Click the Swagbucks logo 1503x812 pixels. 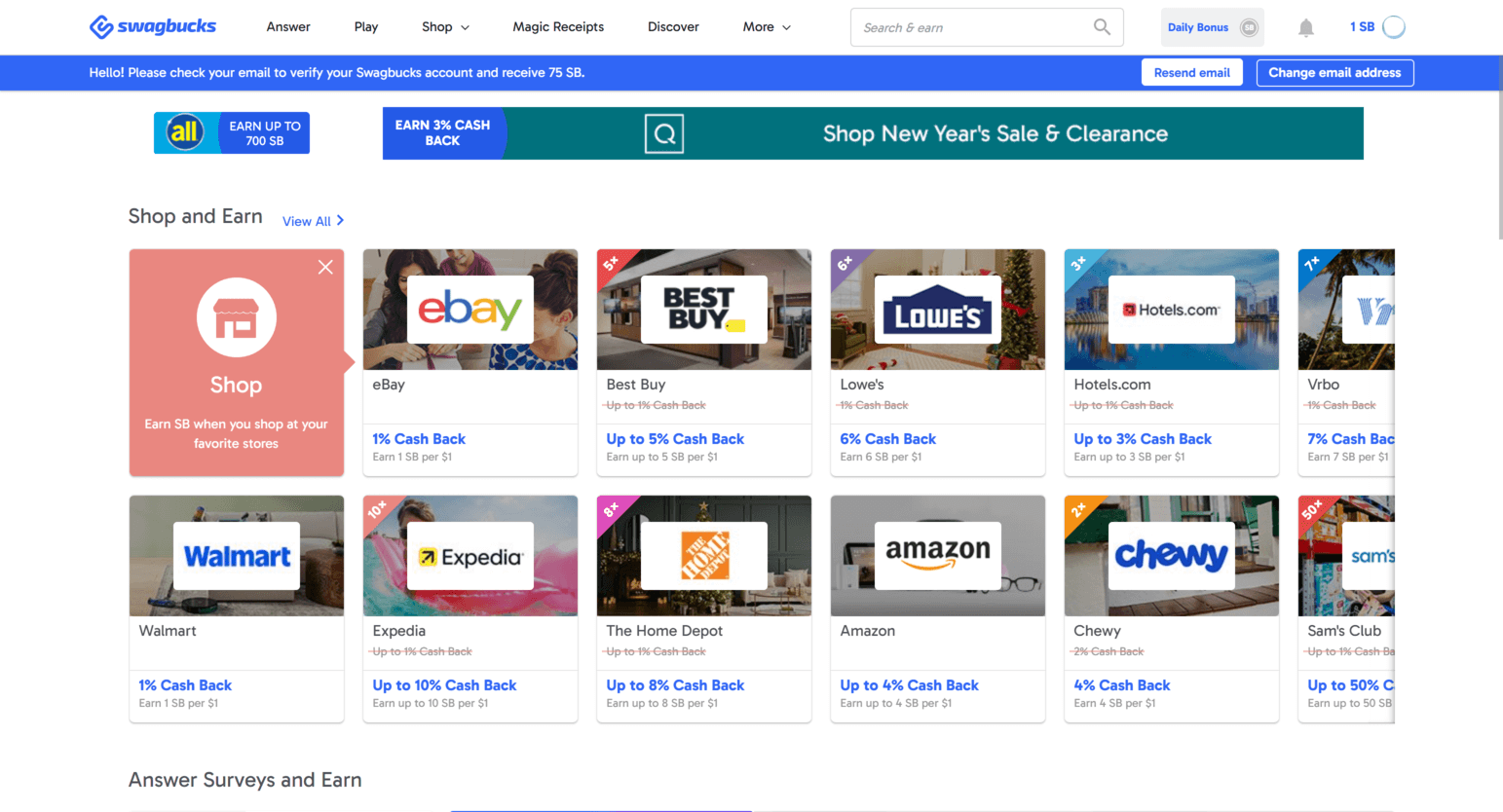tap(152, 26)
